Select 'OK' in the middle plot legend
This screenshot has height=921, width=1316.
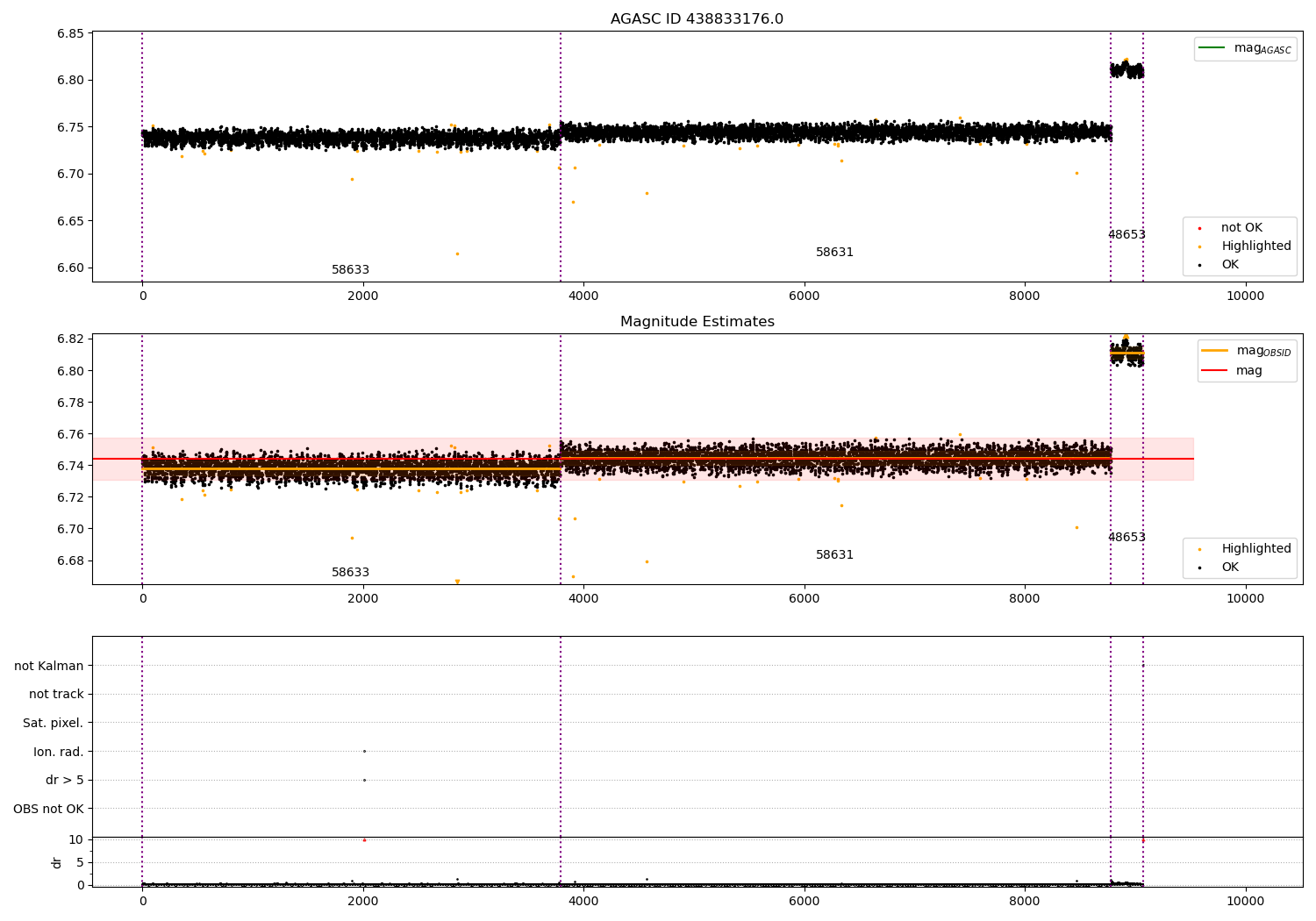click(x=1230, y=568)
